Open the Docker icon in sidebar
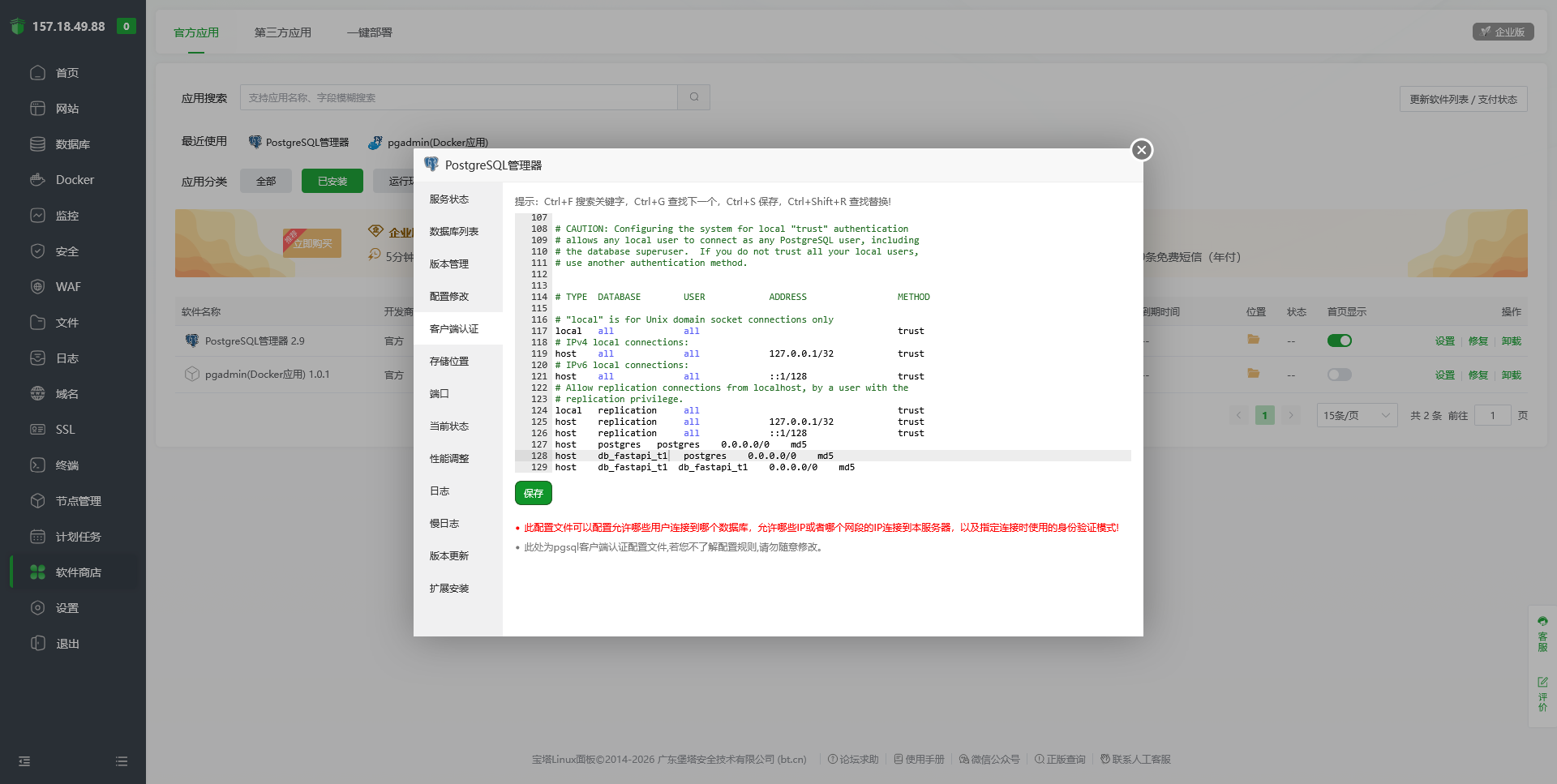The image size is (1557, 784). point(37,180)
